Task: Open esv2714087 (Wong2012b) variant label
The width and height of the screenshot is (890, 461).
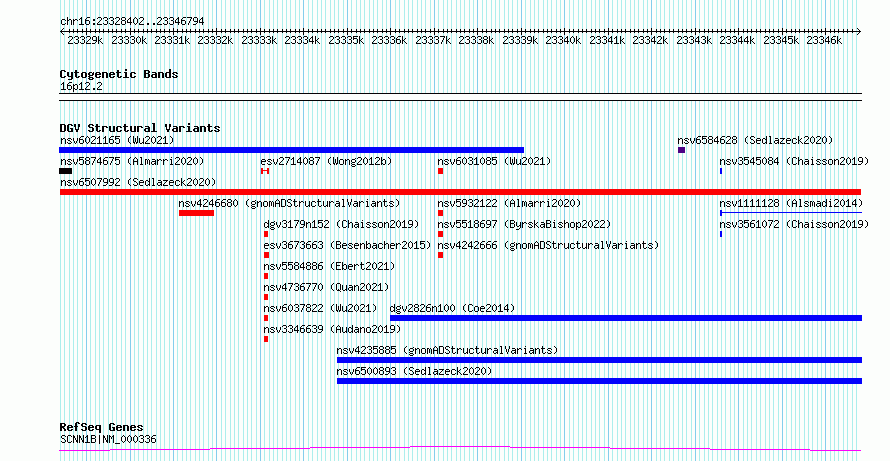Action: tap(326, 161)
